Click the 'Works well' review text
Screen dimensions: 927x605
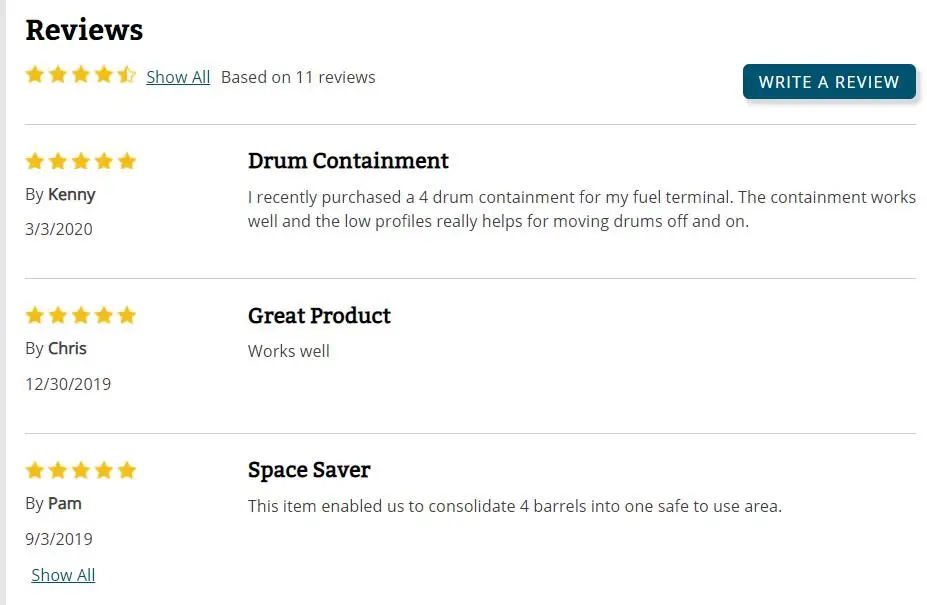pyautogui.click(x=289, y=351)
